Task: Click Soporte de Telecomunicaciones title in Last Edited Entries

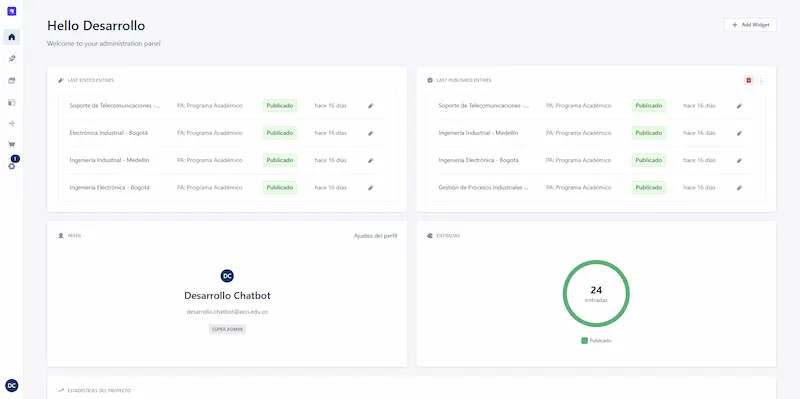Action: tap(114, 106)
